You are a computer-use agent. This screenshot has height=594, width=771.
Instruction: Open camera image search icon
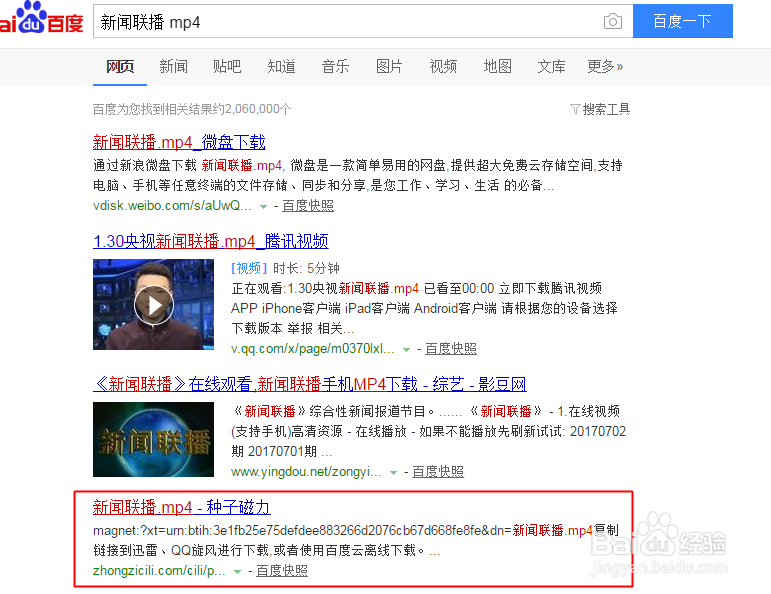coord(613,21)
